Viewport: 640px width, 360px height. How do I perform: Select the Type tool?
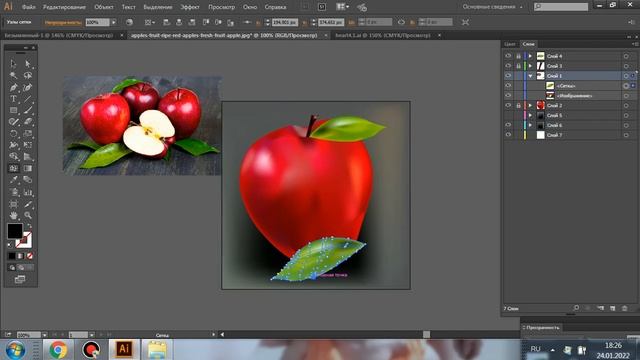pyautogui.click(x=13, y=99)
